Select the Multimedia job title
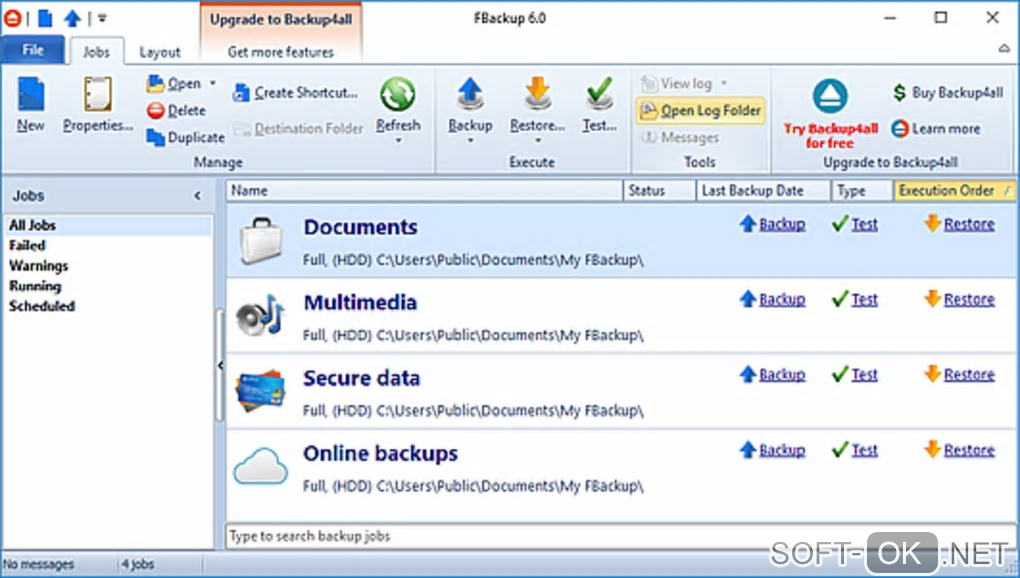 (x=360, y=303)
